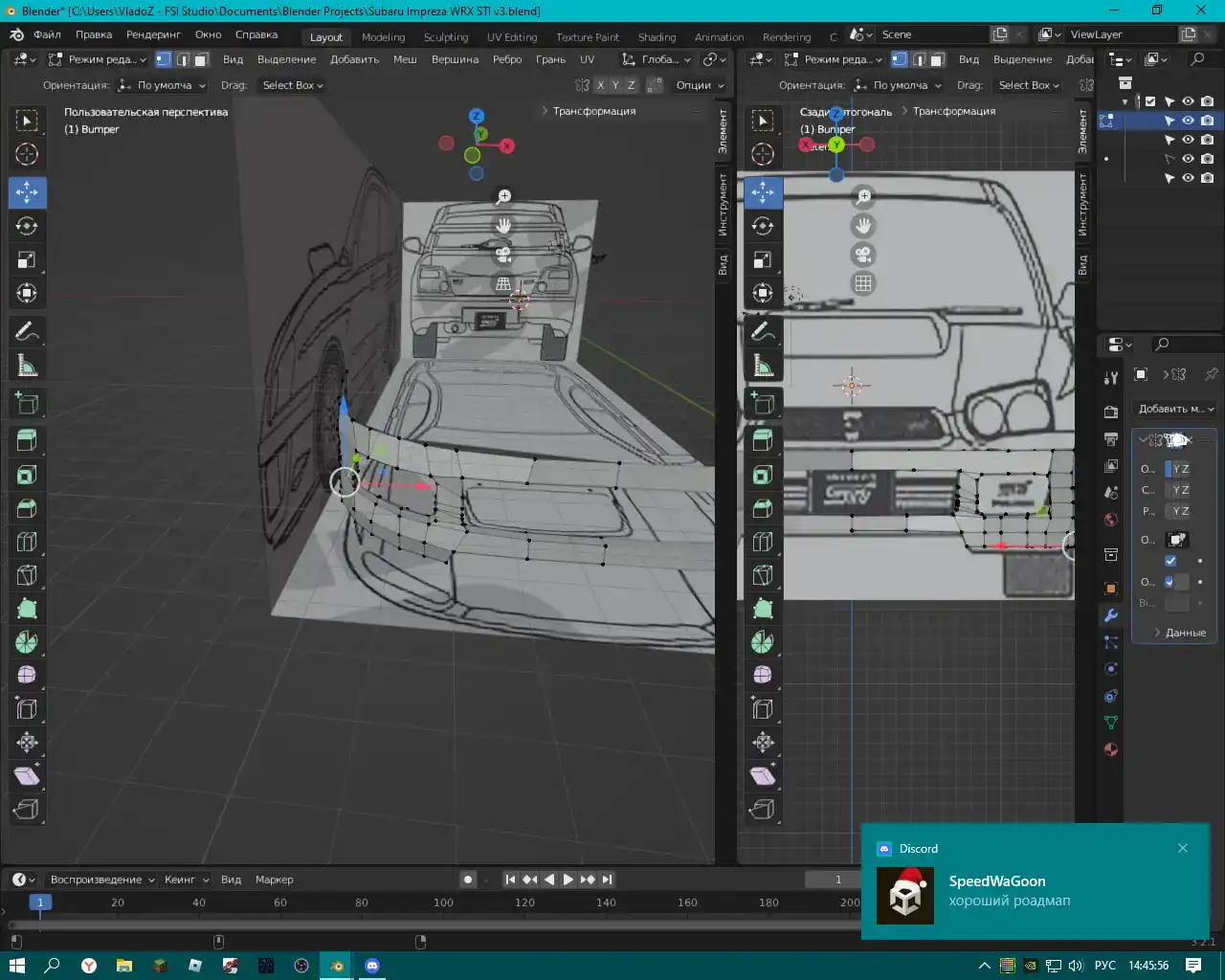Select the Cursor tool in left viewport

[x=27, y=154]
